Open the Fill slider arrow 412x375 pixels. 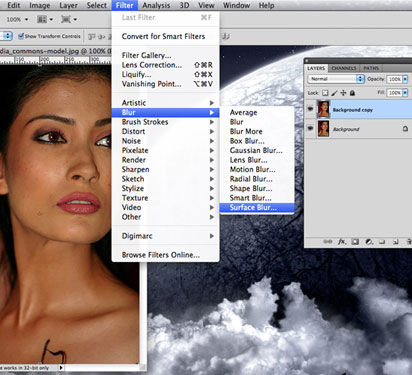click(x=405, y=93)
